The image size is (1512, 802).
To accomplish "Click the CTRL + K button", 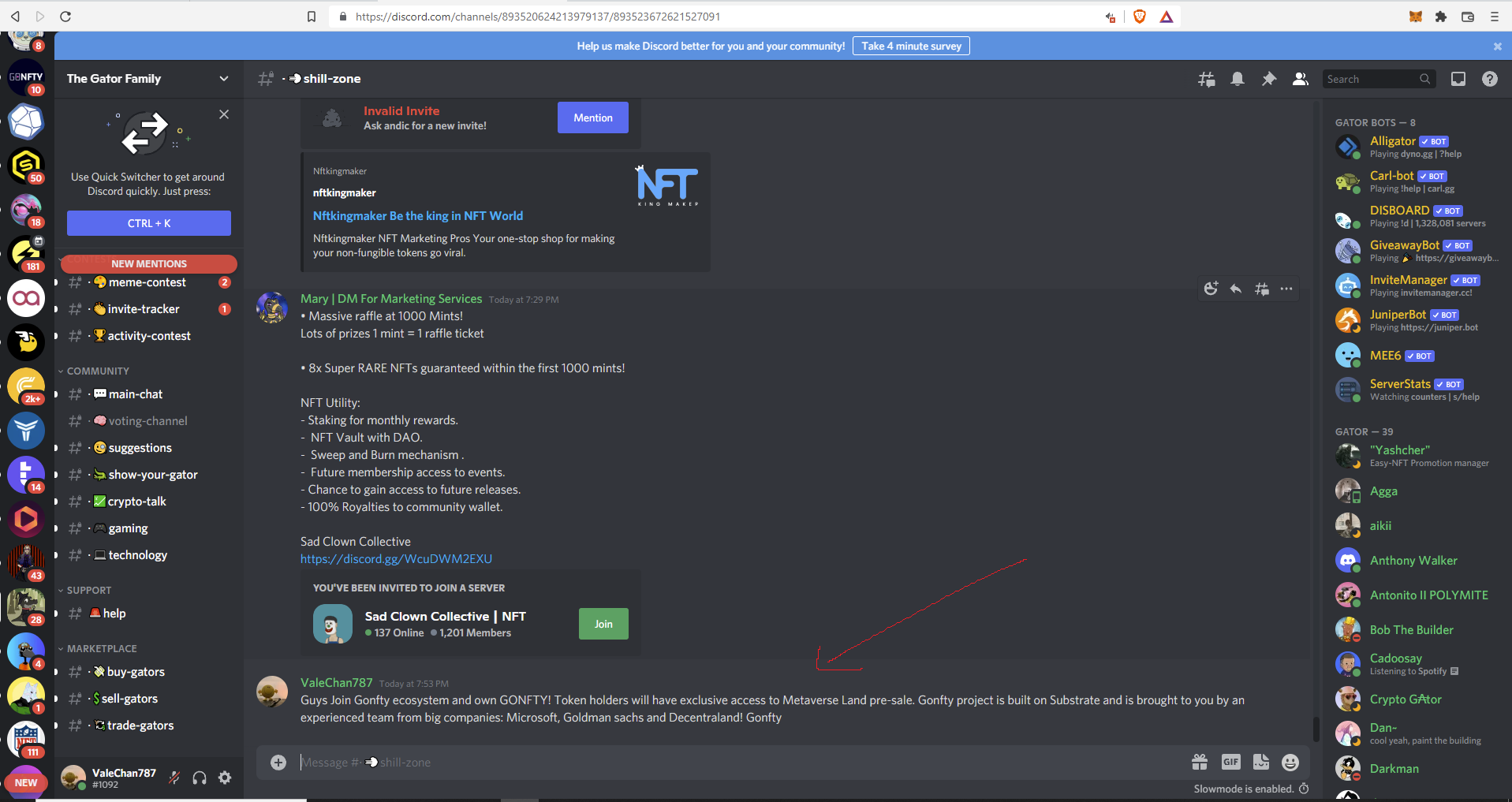I will [149, 223].
